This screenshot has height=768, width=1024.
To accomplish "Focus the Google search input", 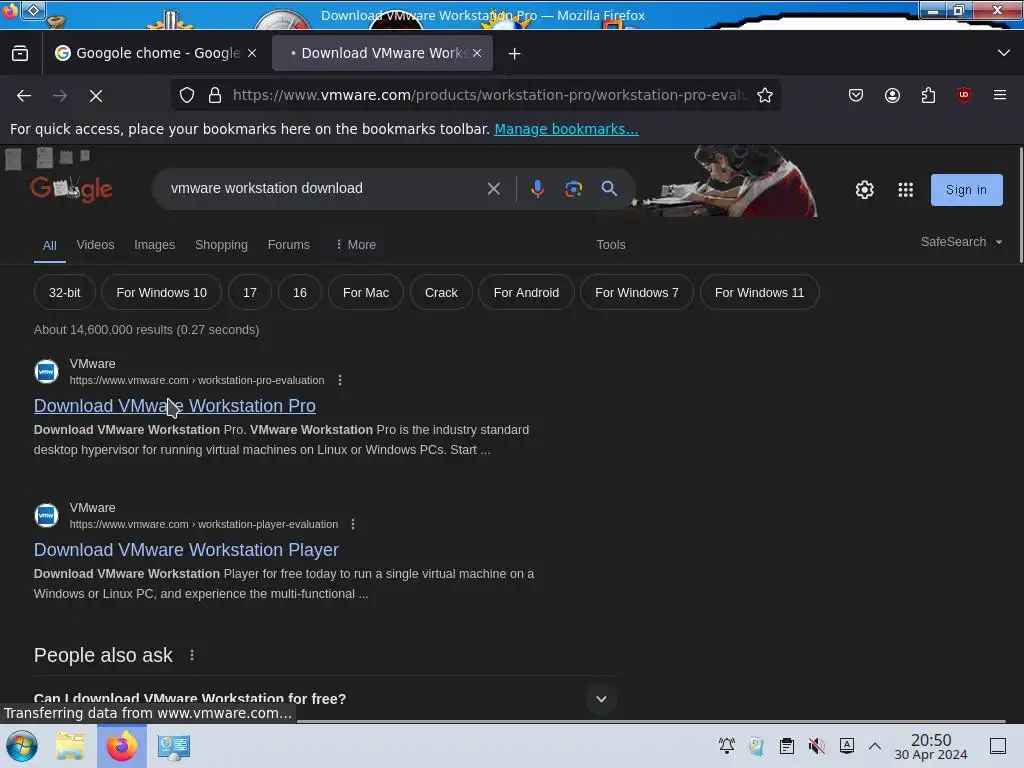I will tap(323, 189).
